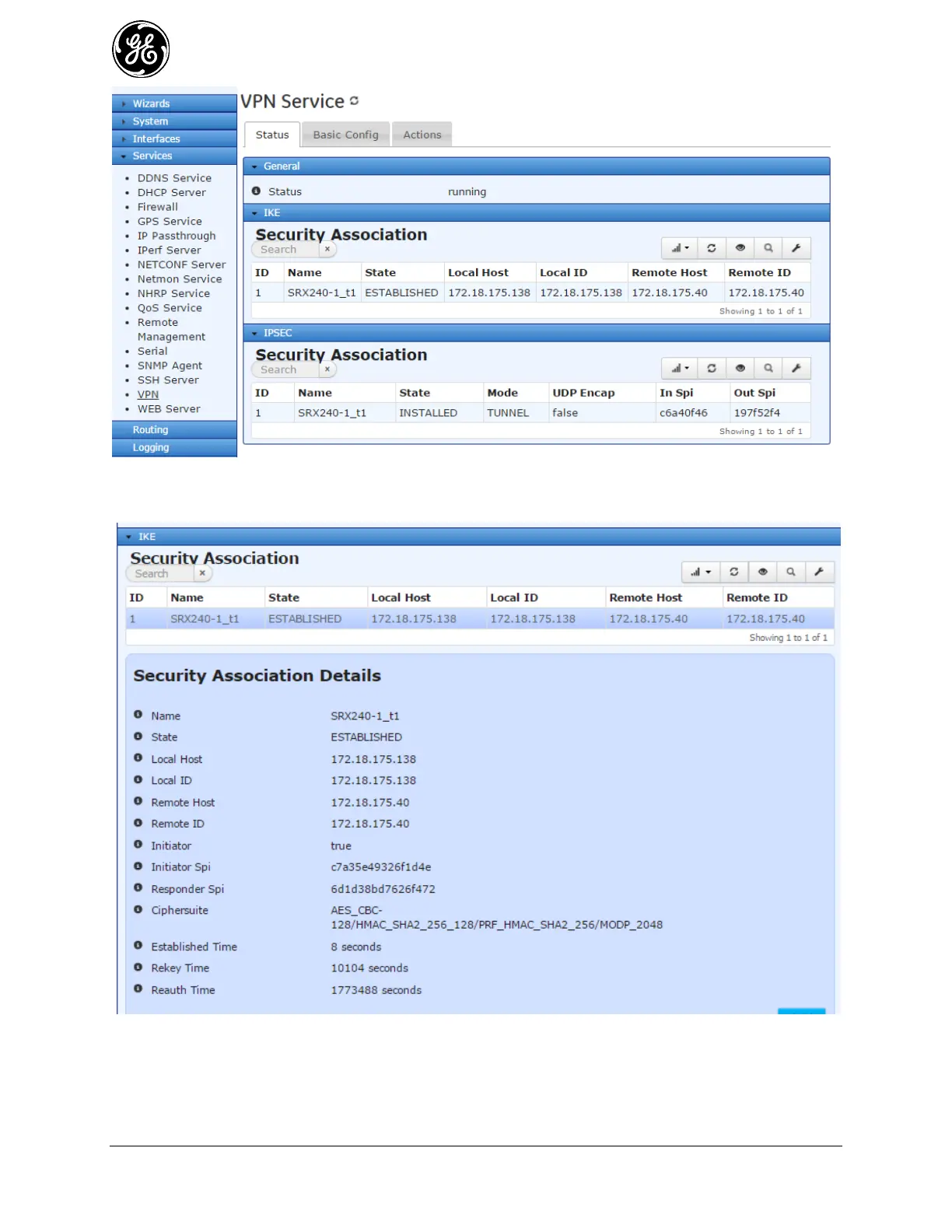Click Out Spi value 197f52f4

(757, 413)
